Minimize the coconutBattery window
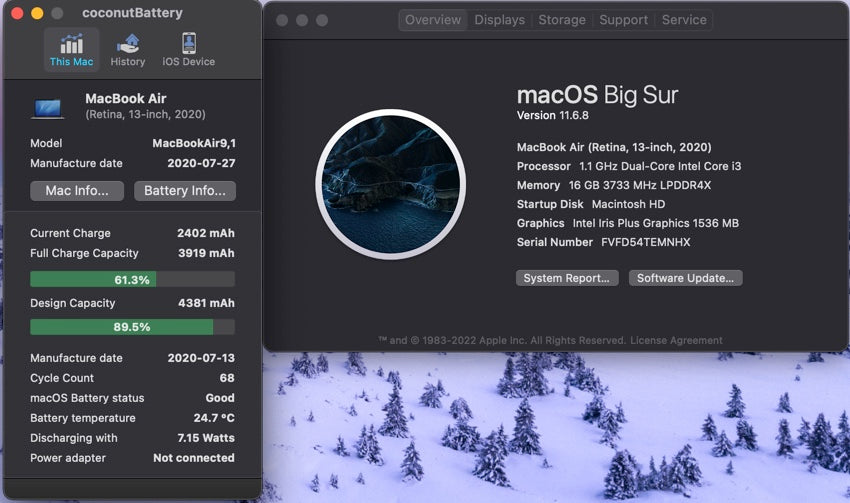 click(x=37, y=13)
